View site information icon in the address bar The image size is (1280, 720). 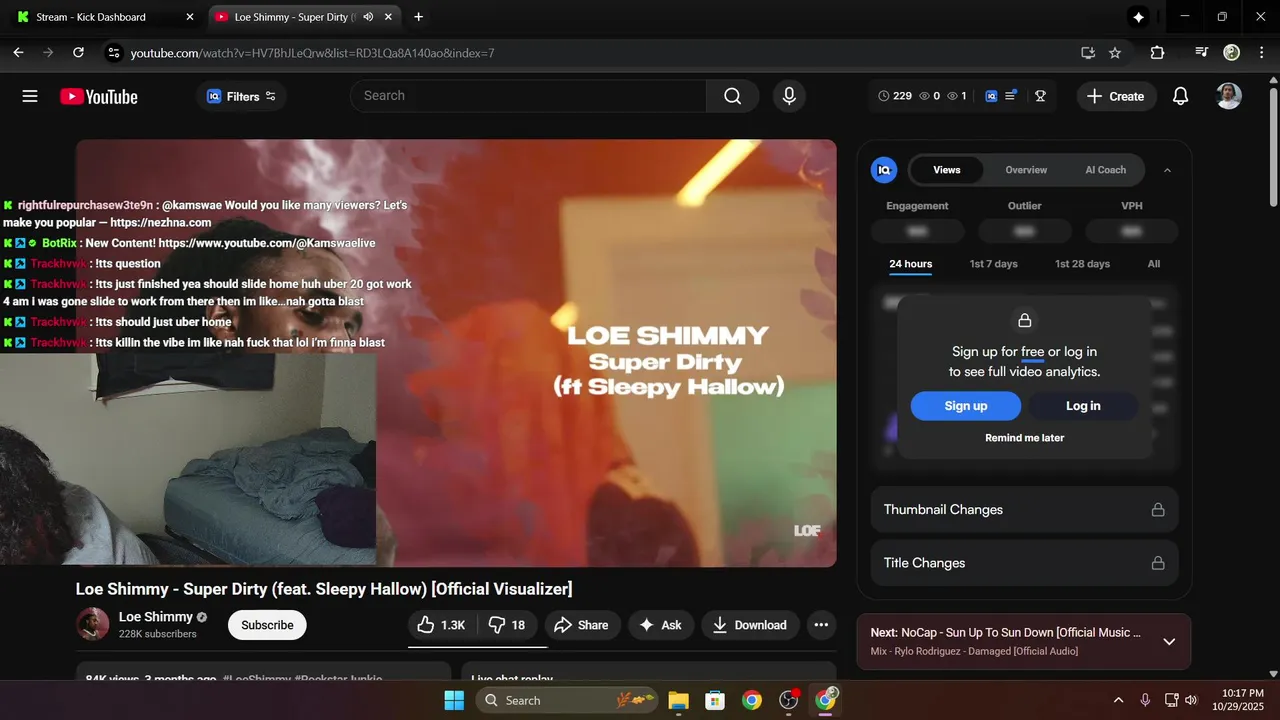click(113, 52)
